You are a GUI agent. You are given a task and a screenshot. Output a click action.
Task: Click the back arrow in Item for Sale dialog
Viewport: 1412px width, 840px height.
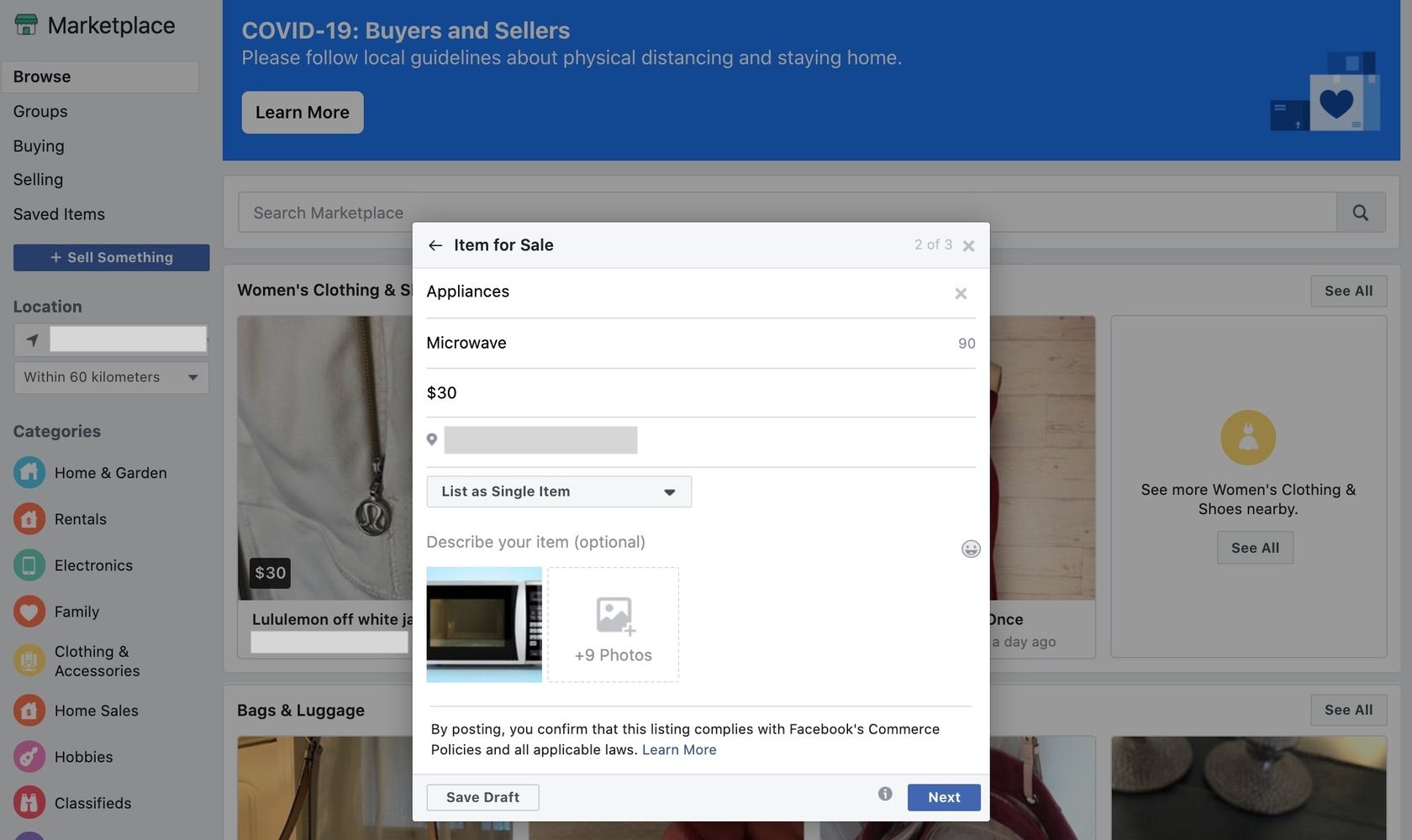[x=435, y=245]
